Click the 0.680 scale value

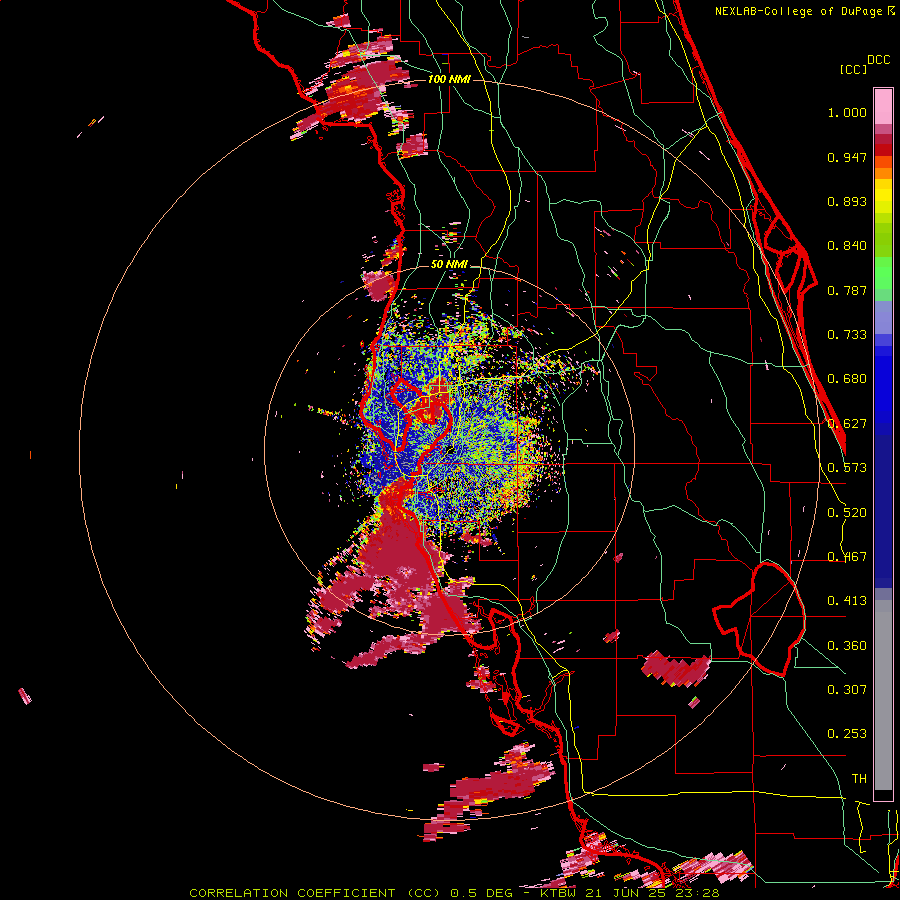pyautogui.click(x=847, y=379)
